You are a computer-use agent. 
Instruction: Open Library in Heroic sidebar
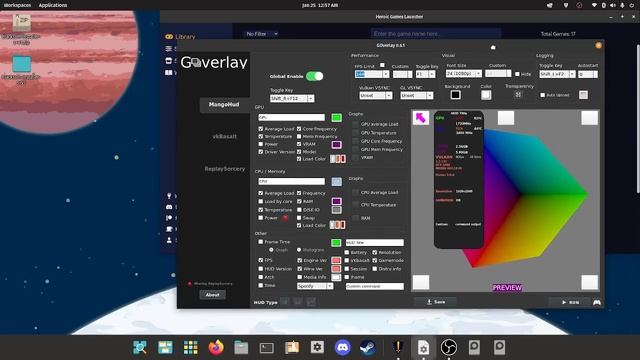click(x=180, y=37)
